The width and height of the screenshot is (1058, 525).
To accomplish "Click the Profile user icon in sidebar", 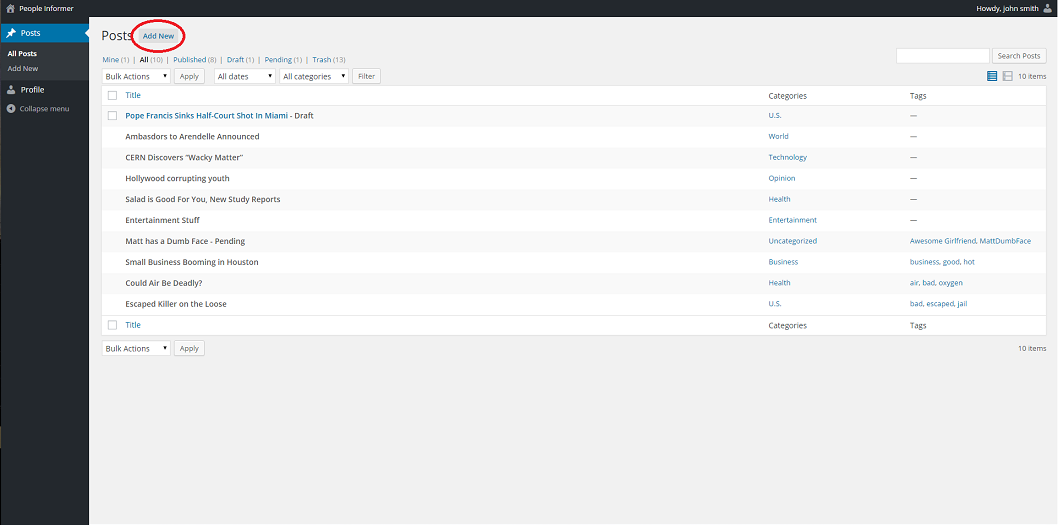I will coord(11,90).
